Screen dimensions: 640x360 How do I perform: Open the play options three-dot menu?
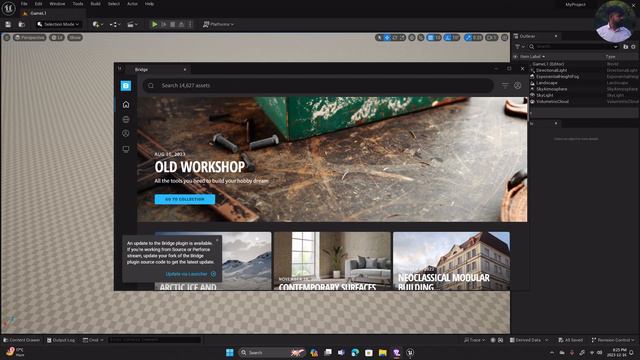(190, 24)
